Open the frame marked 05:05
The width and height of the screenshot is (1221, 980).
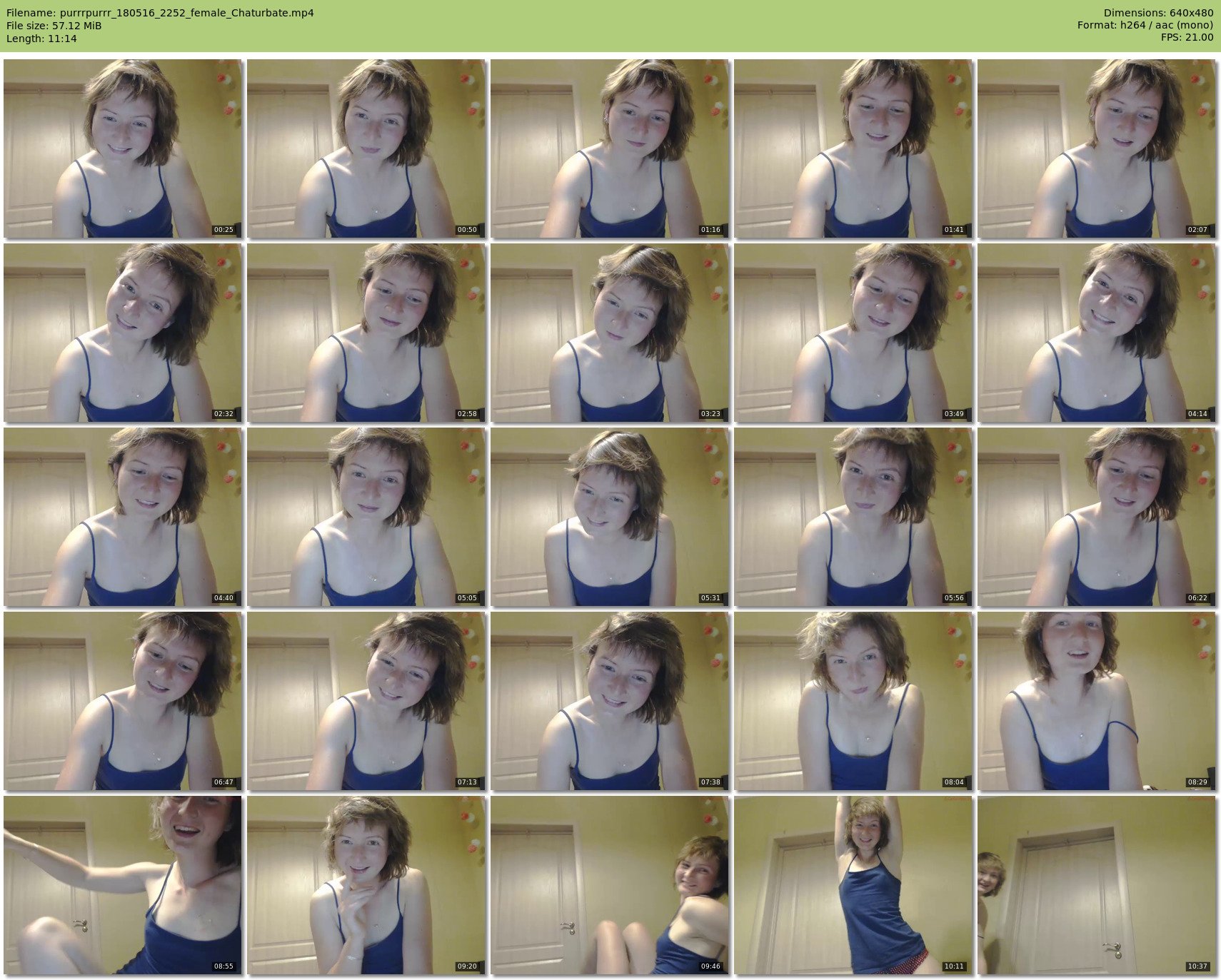[x=366, y=517]
